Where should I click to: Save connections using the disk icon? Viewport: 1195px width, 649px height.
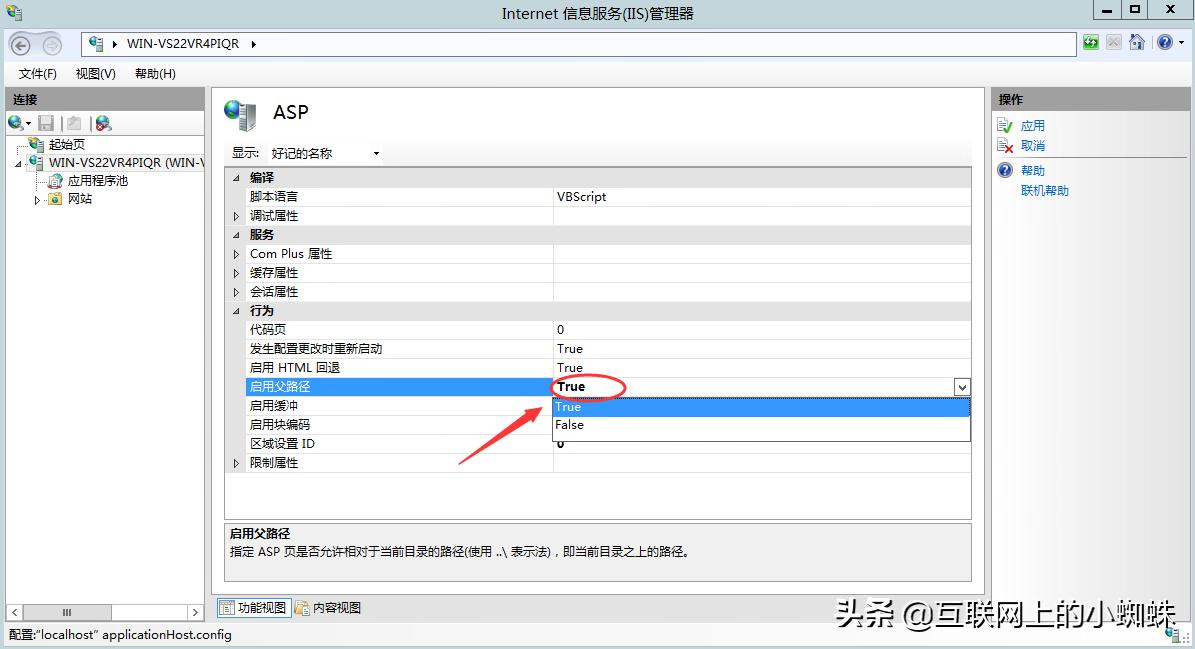pyautogui.click(x=46, y=122)
